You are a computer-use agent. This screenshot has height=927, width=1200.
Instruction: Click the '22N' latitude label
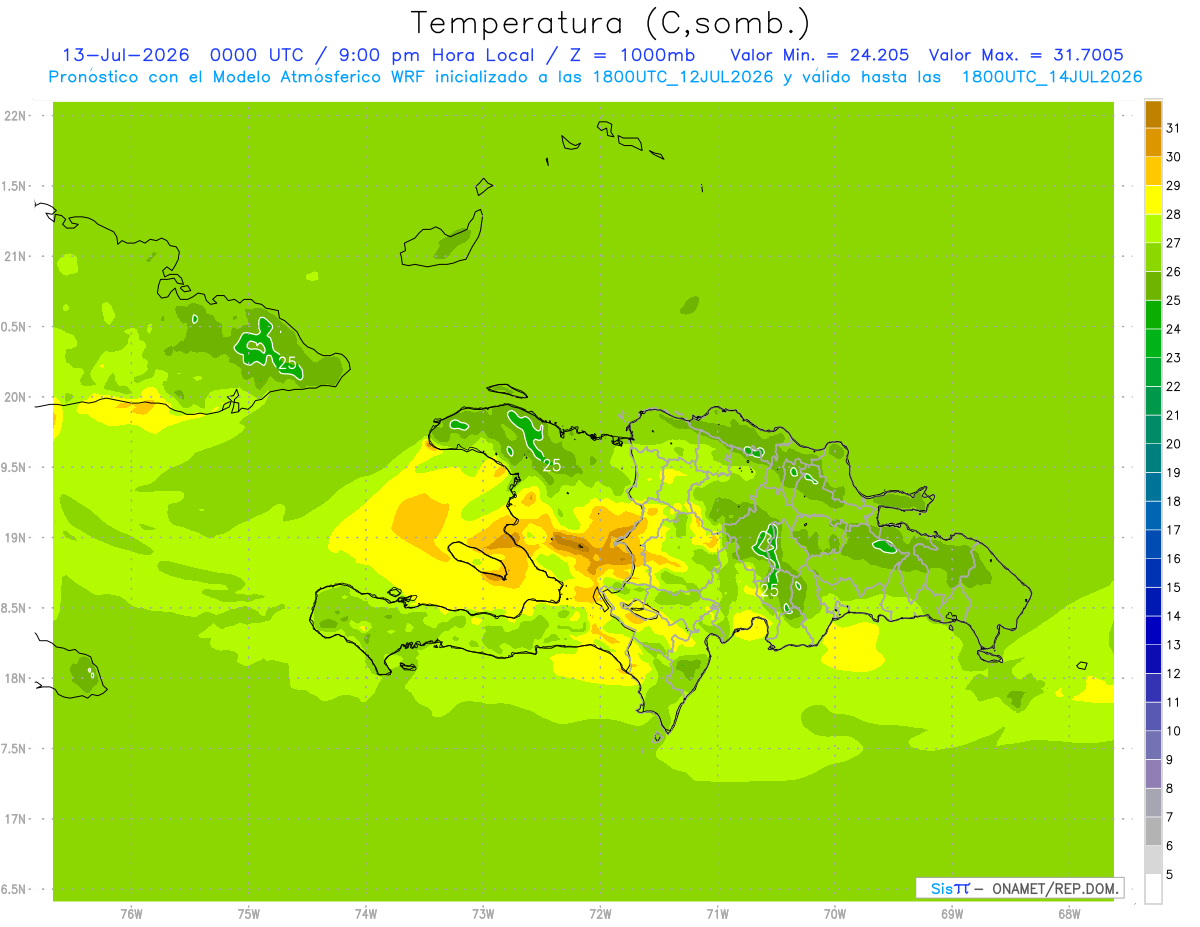pos(16,116)
